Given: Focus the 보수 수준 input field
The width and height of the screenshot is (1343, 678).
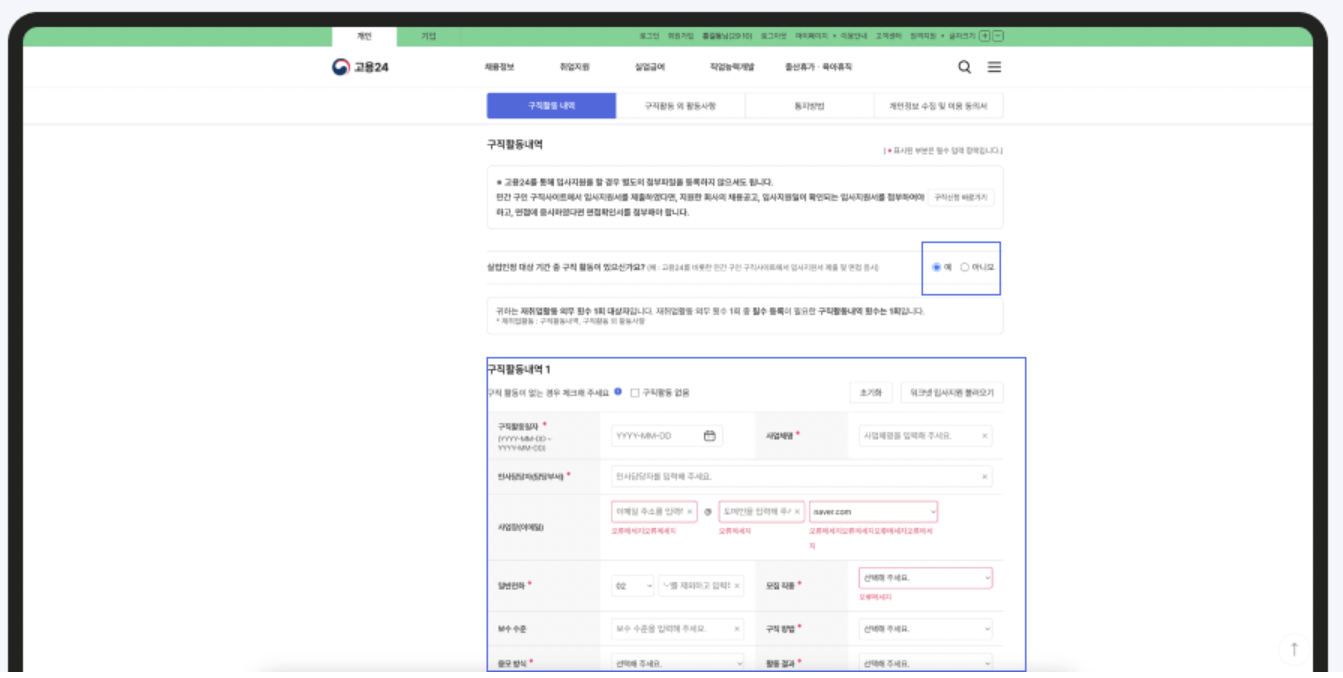Looking at the screenshot, I should pos(678,629).
